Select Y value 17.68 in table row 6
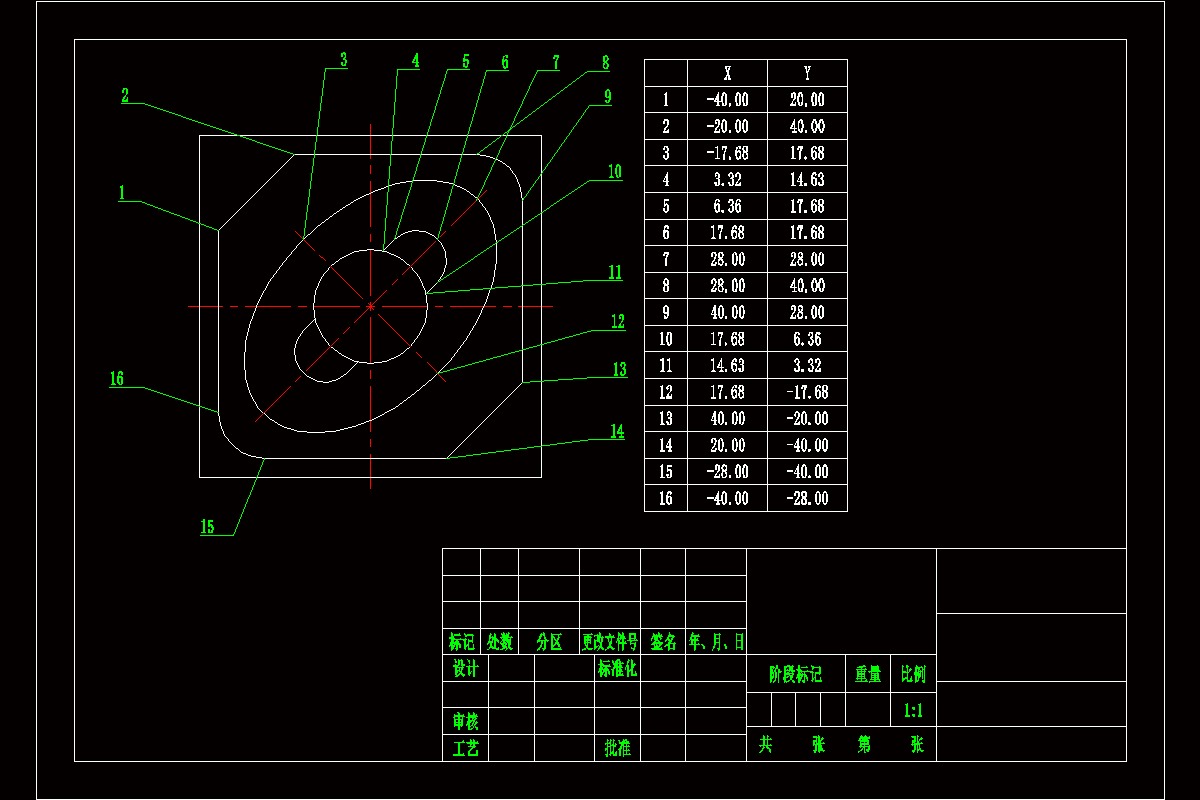 point(807,233)
